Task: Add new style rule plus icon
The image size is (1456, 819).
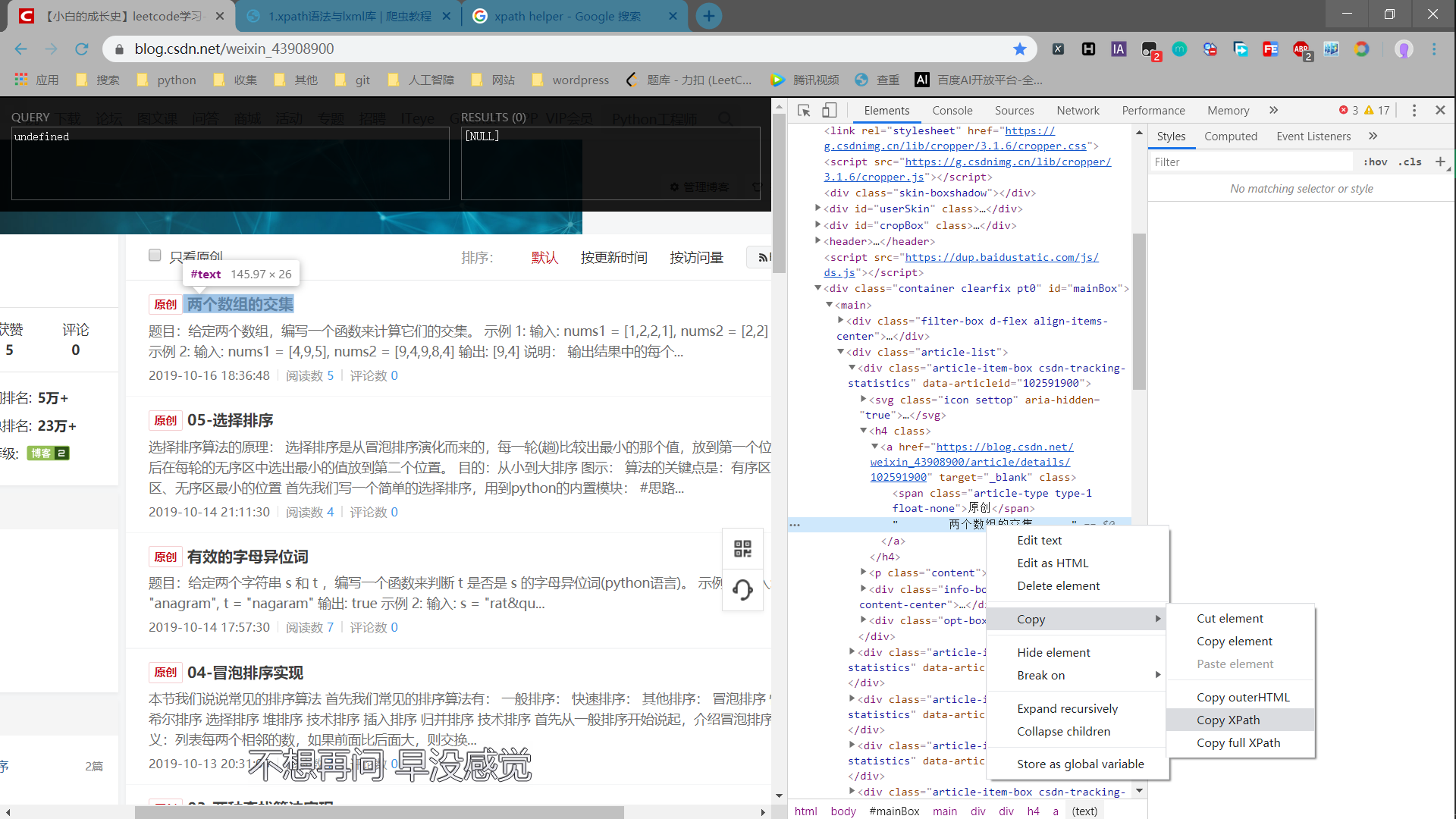Action: 1440,162
